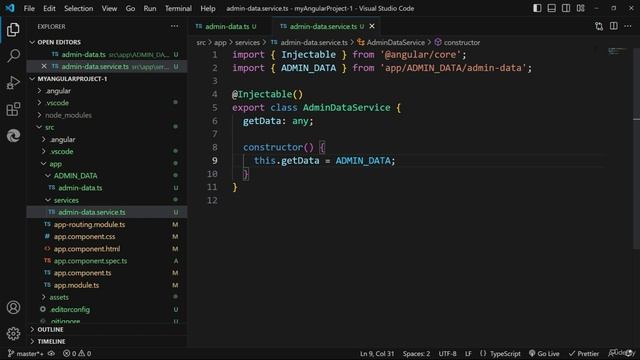Viewport: 640px width, 360px height.
Task: Click the master branch indicator
Action: pos(26,353)
